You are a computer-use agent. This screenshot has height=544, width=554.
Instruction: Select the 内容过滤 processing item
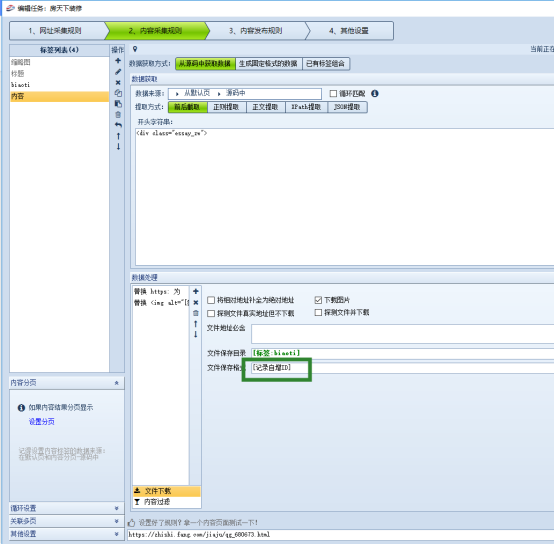click(167, 502)
